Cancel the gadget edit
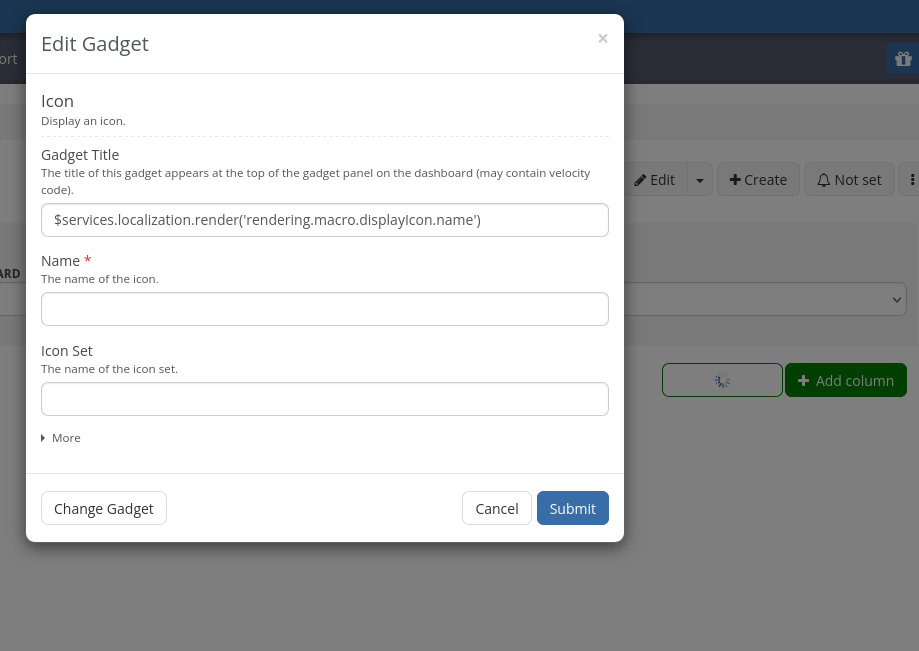Image resolution: width=919 pixels, height=651 pixels. (x=496, y=508)
